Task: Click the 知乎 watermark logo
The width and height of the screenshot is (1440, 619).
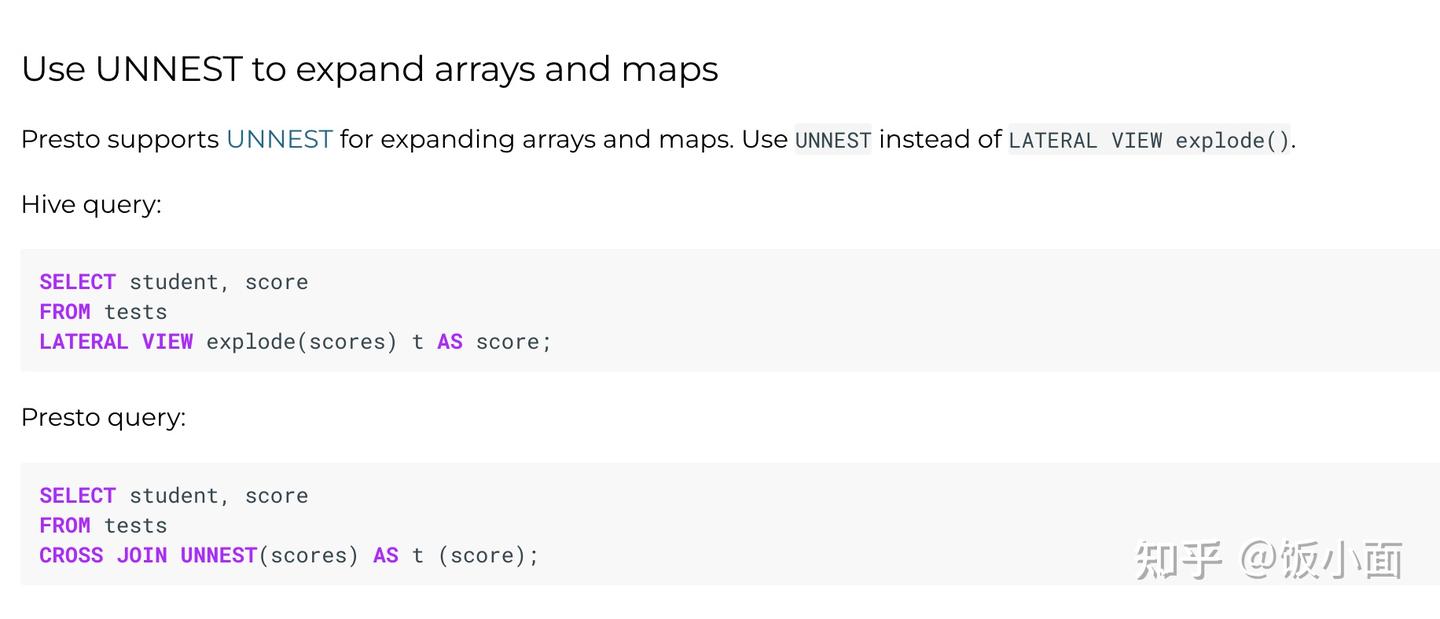Action: coord(1178,560)
